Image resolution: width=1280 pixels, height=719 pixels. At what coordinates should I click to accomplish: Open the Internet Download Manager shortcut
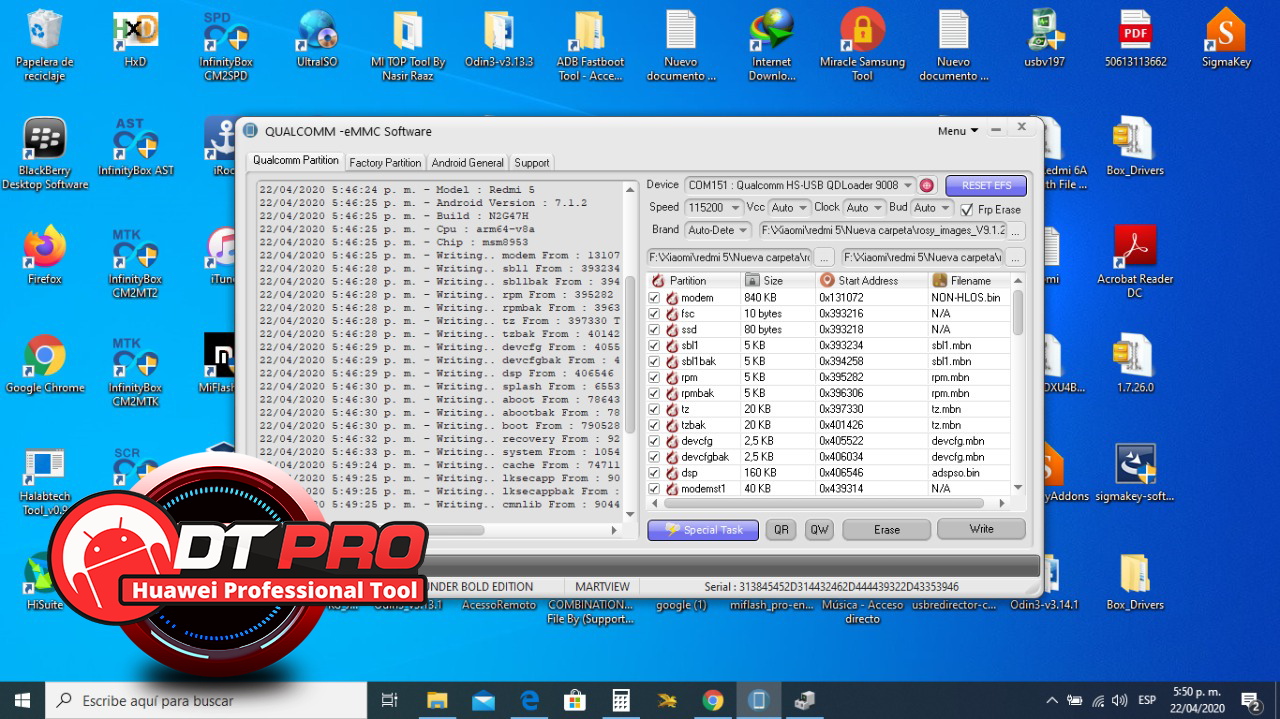[772, 45]
